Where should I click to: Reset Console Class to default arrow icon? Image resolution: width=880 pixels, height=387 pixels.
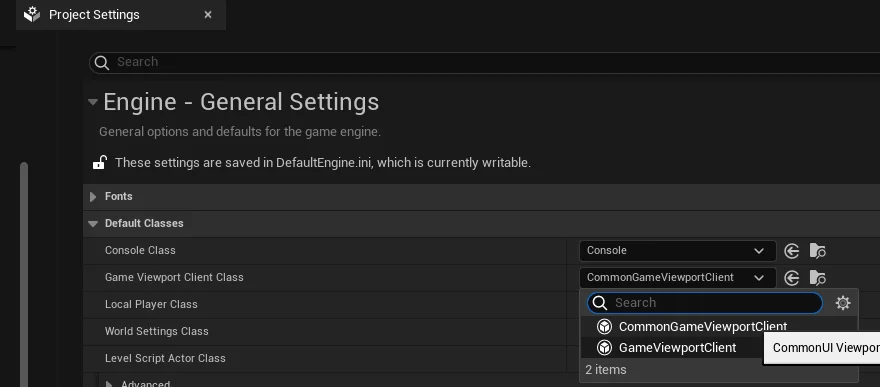click(x=791, y=251)
